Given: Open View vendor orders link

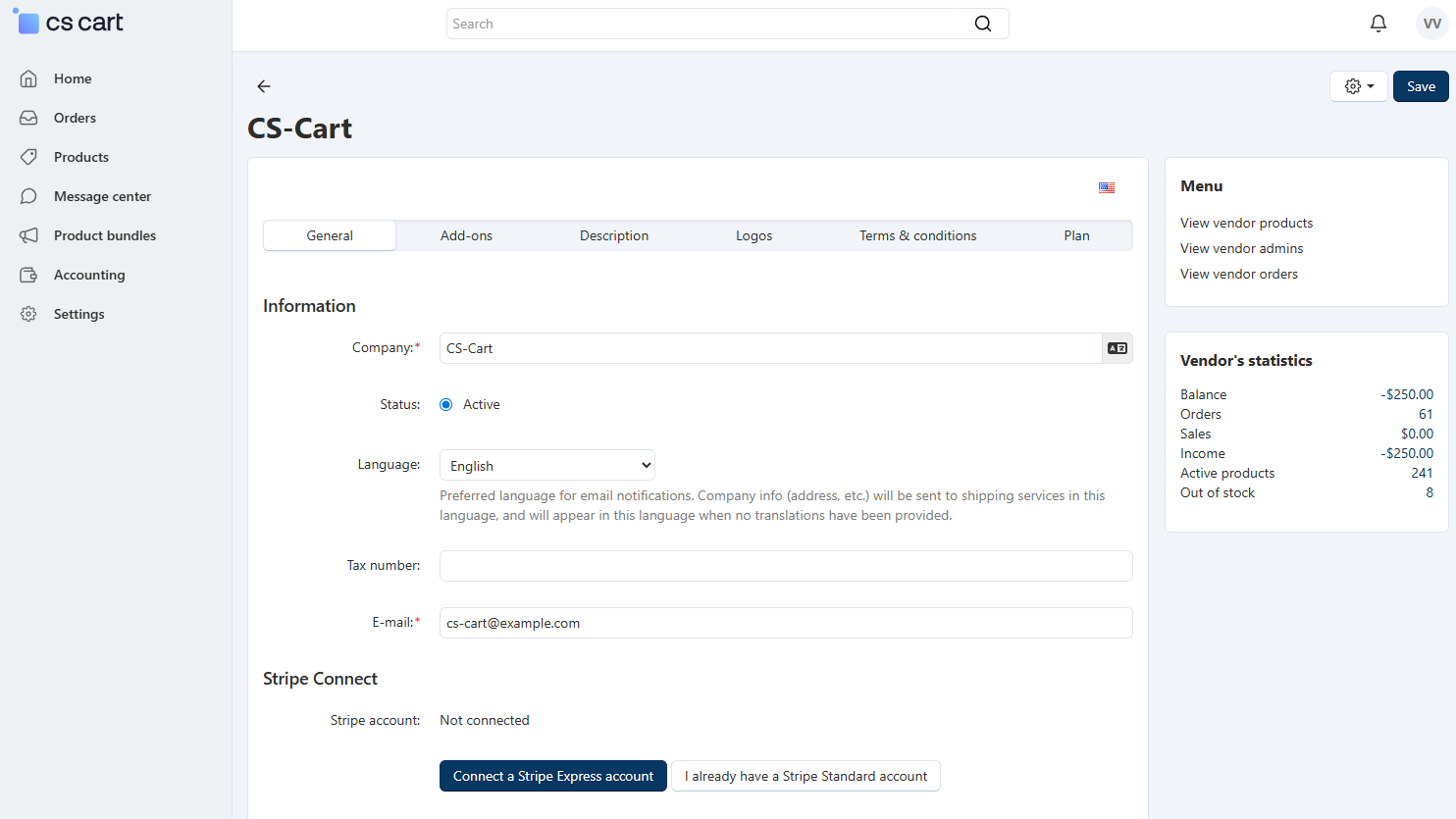Looking at the screenshot, I should (1238, 274).
